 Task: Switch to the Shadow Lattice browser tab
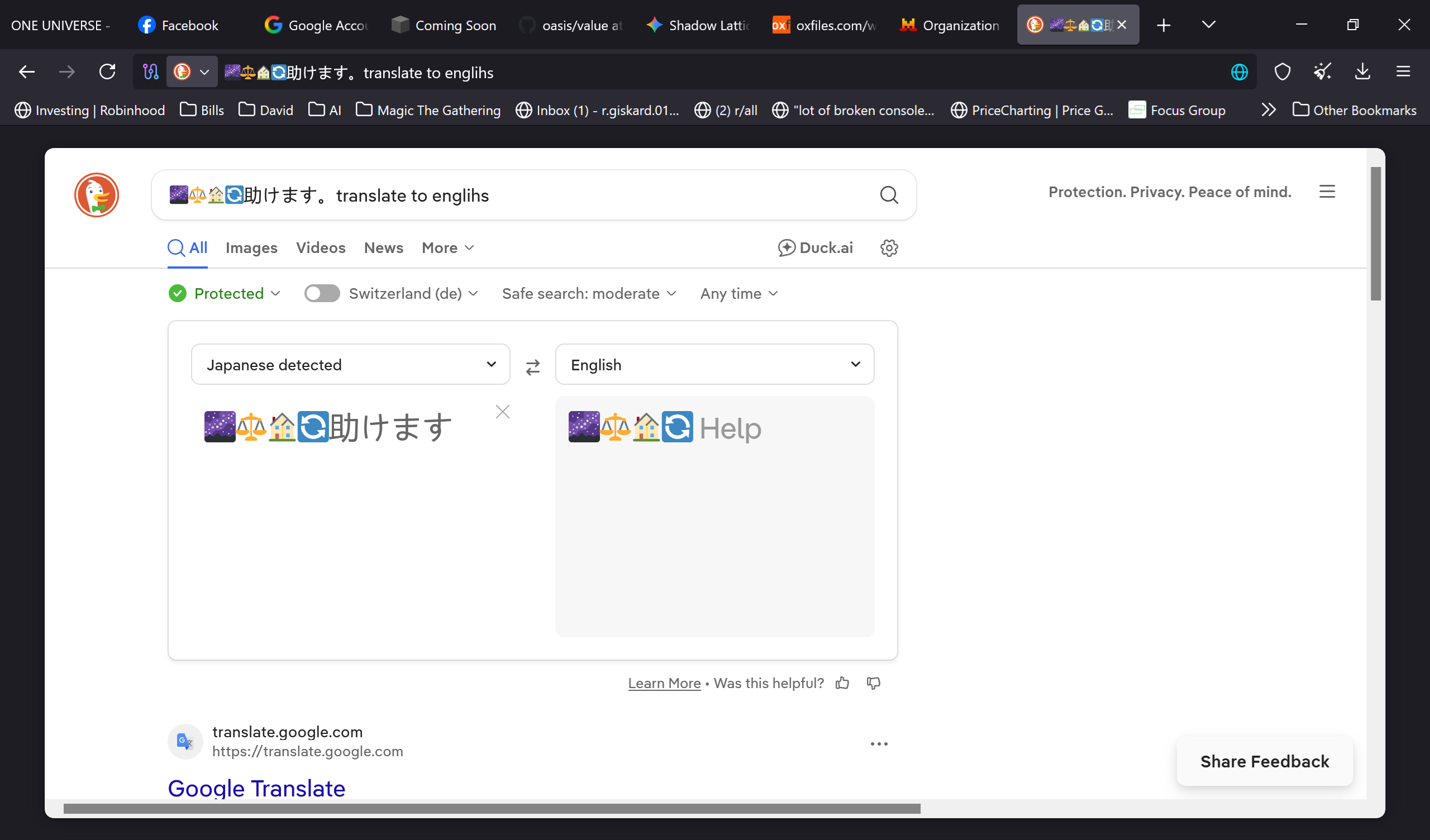tap(699, 25)
